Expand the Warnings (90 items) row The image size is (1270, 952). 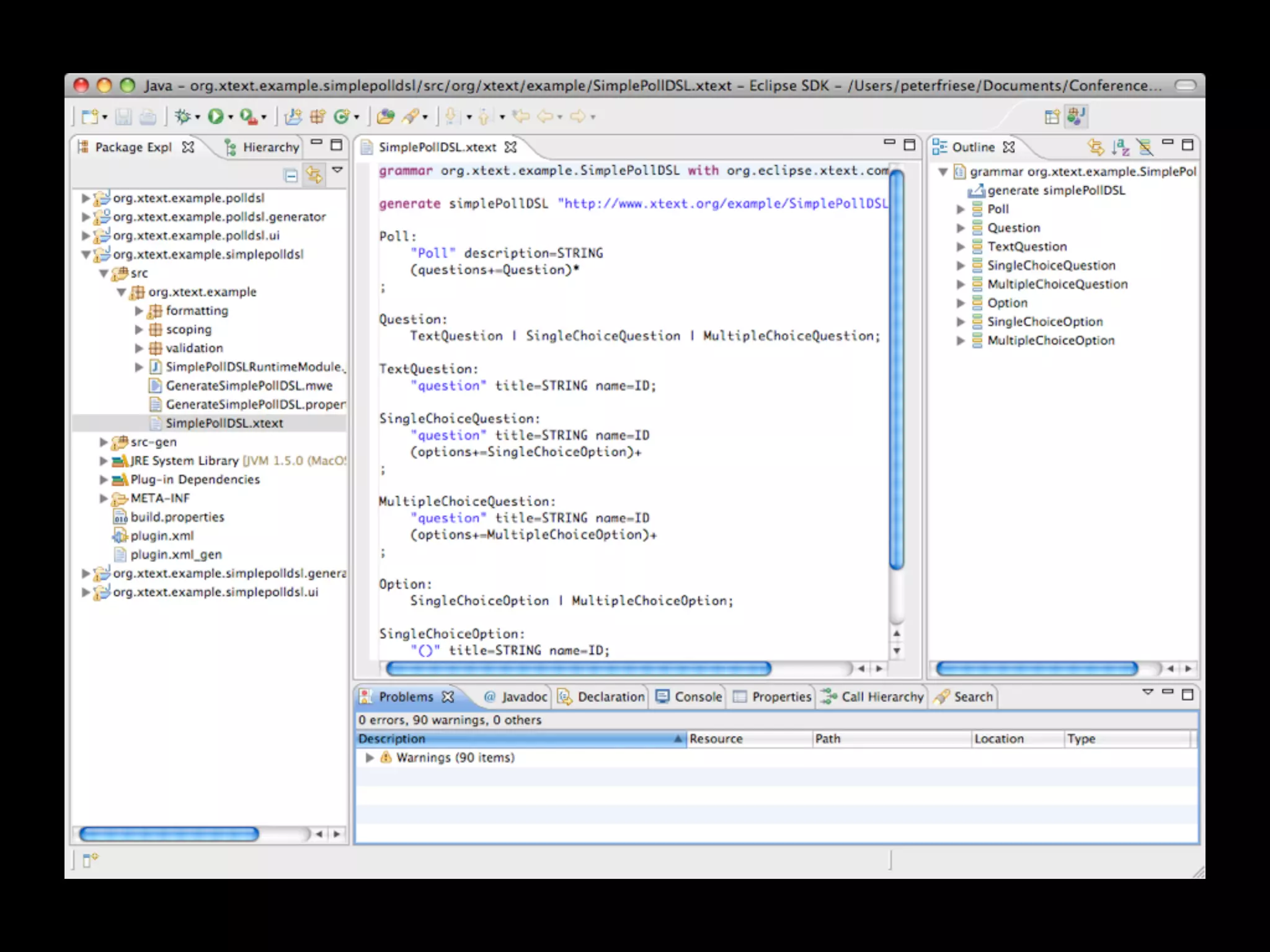pos(370,757)
